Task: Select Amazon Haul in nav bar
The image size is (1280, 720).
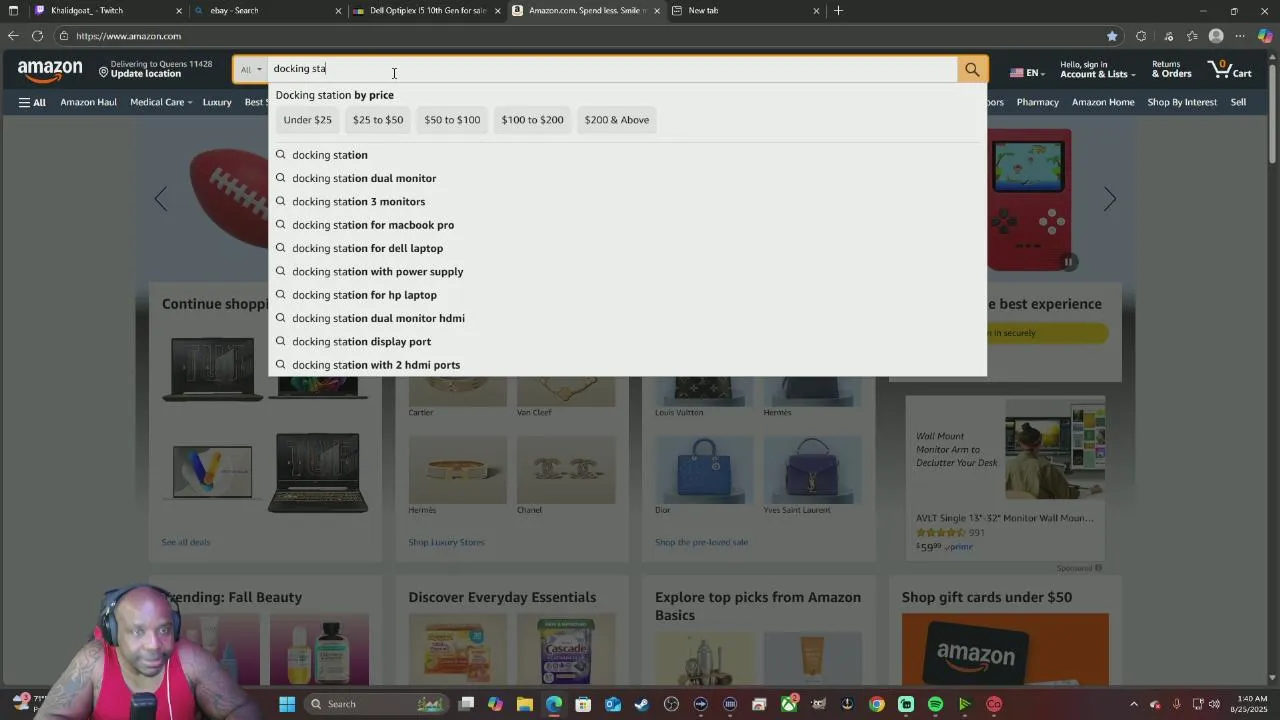Action: pos(88,102)
